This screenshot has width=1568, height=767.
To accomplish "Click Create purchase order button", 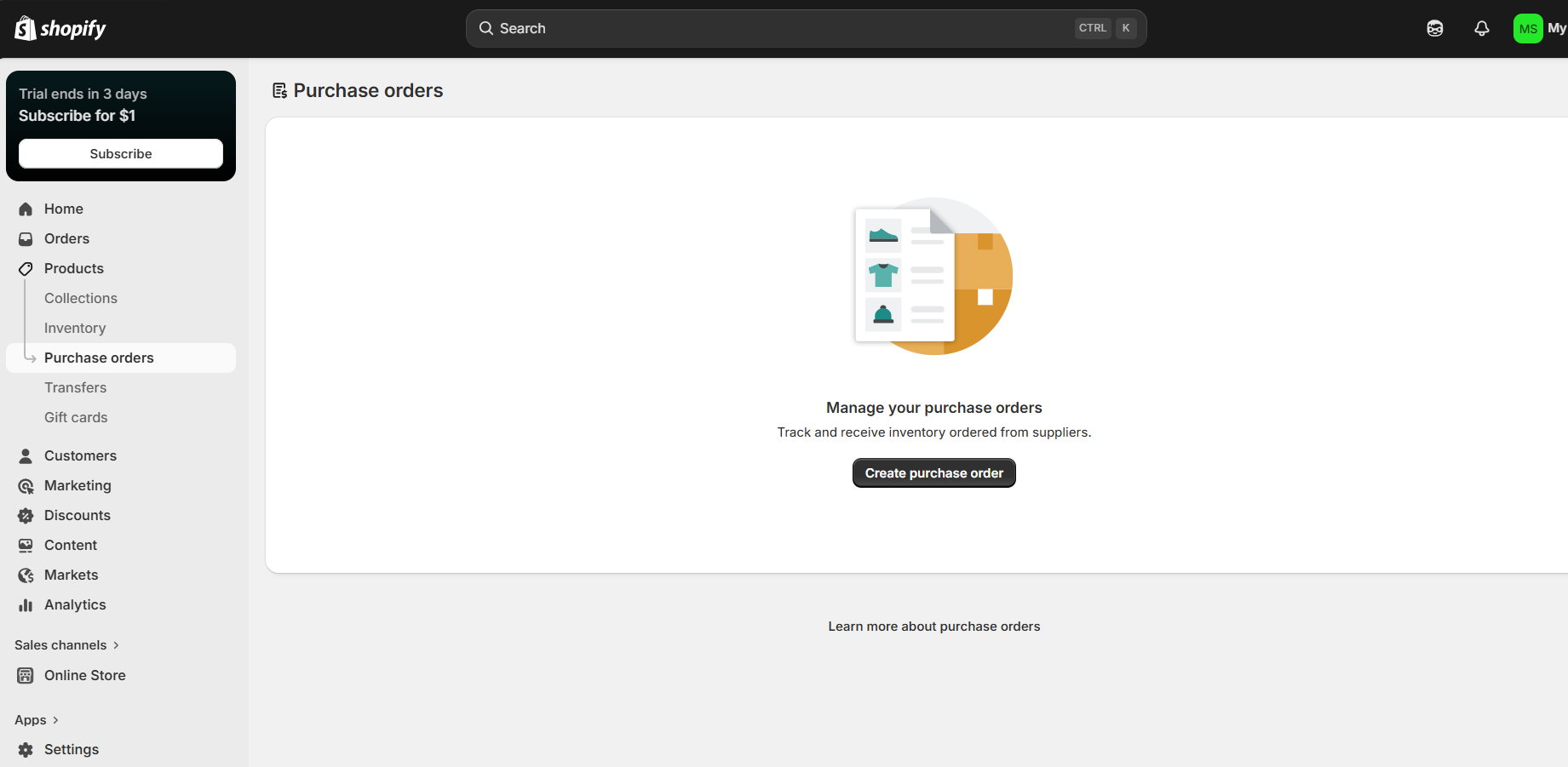I will pyautogui.click(x=934, y=472).
